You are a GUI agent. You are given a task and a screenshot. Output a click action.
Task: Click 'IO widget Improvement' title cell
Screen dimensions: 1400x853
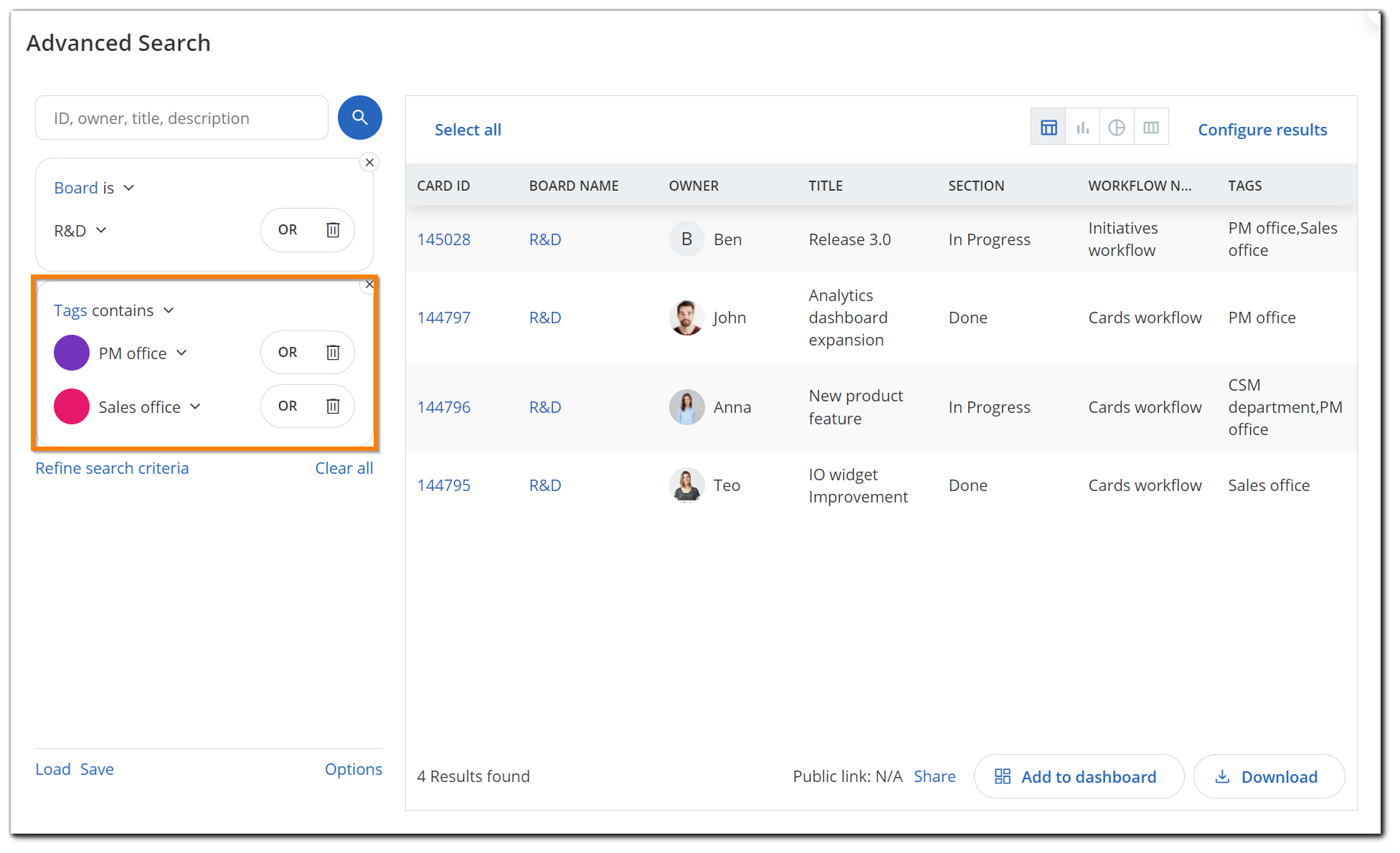(x=858, y=485)
